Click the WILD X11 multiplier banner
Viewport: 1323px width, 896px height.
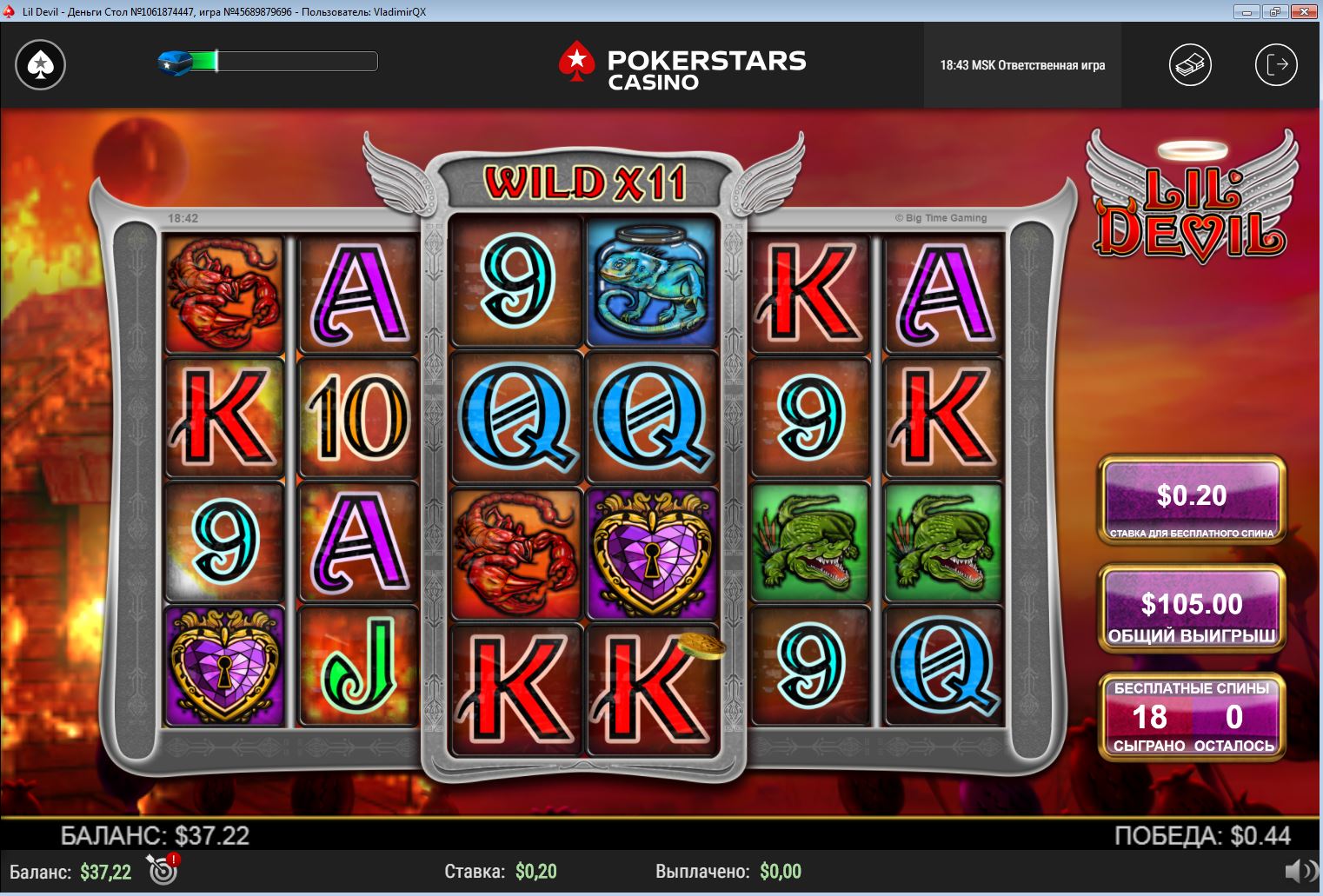pyautogui.click(x=585, y=183)
